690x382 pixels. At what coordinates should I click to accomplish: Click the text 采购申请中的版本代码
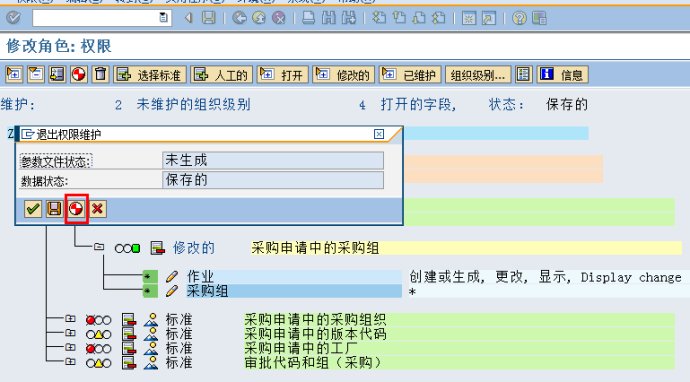click(315, 334)
